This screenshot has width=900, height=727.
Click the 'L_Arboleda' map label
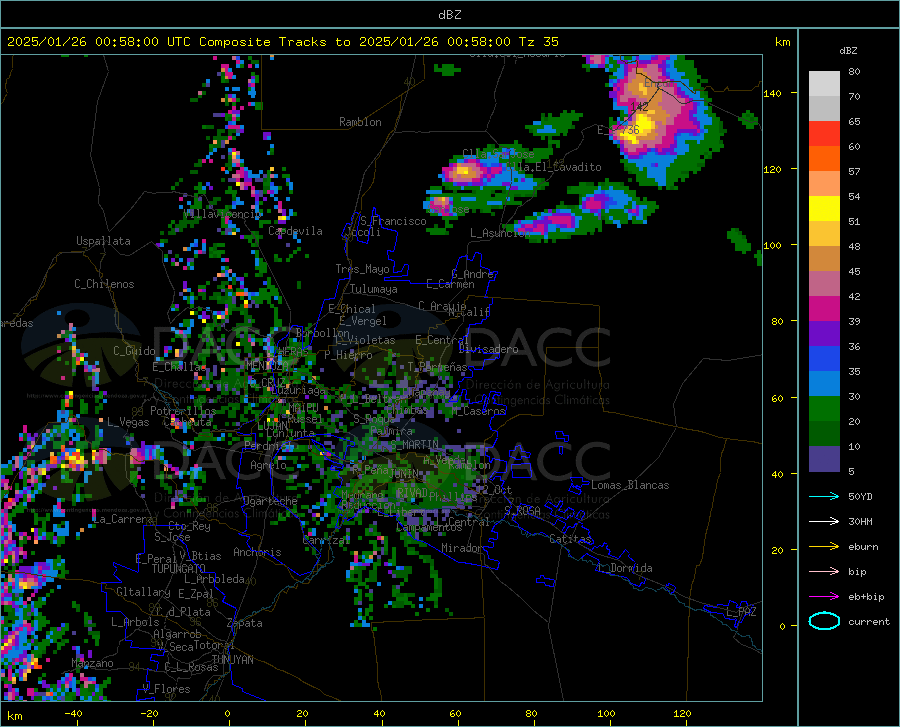214,580
